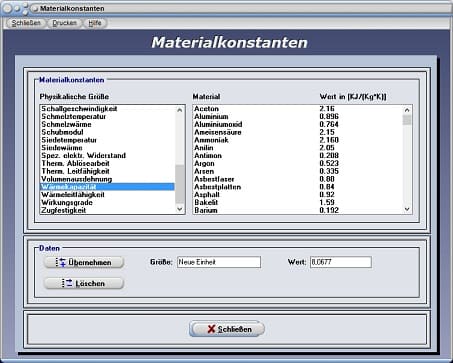Select Barium in the material list
The width and height of the screenshot is (453, 363).
pyautogui.click(x=298, y=210)
